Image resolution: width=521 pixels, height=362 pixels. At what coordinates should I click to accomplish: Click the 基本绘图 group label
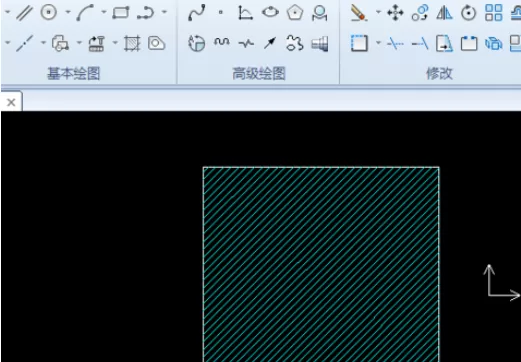74,73
